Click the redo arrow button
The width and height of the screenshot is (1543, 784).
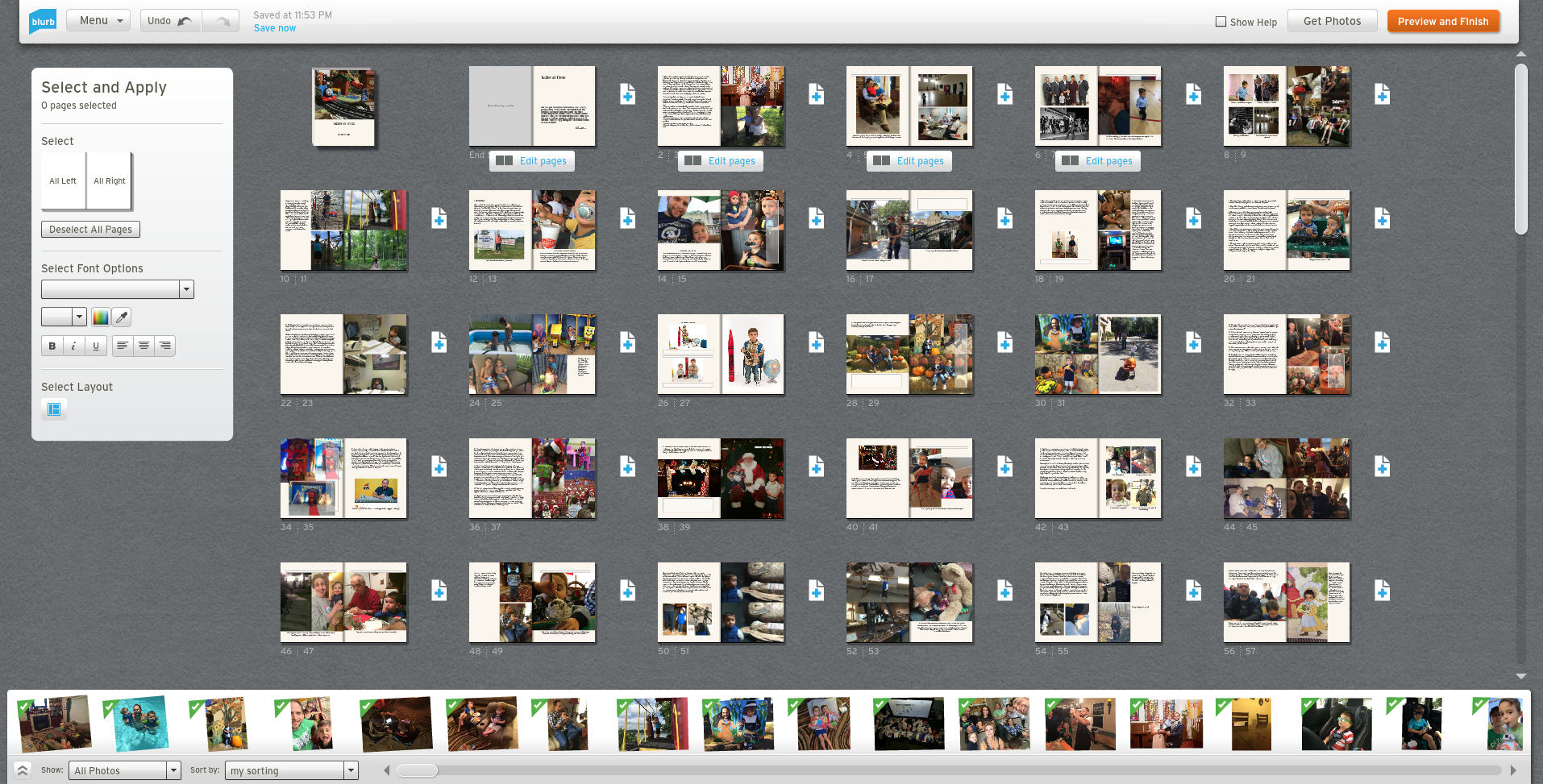pyautogui.click(x=221, y=21)
